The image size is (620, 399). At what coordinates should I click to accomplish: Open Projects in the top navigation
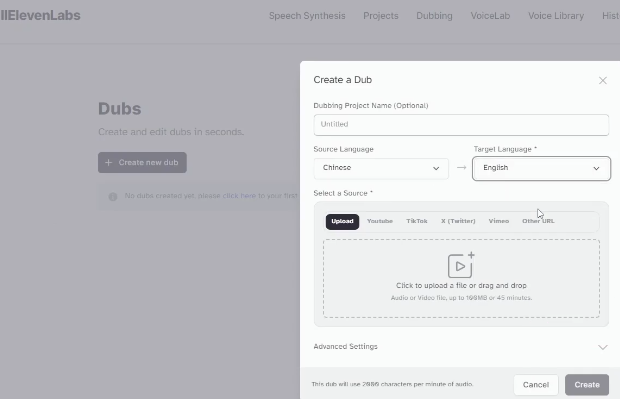point(381,16)
